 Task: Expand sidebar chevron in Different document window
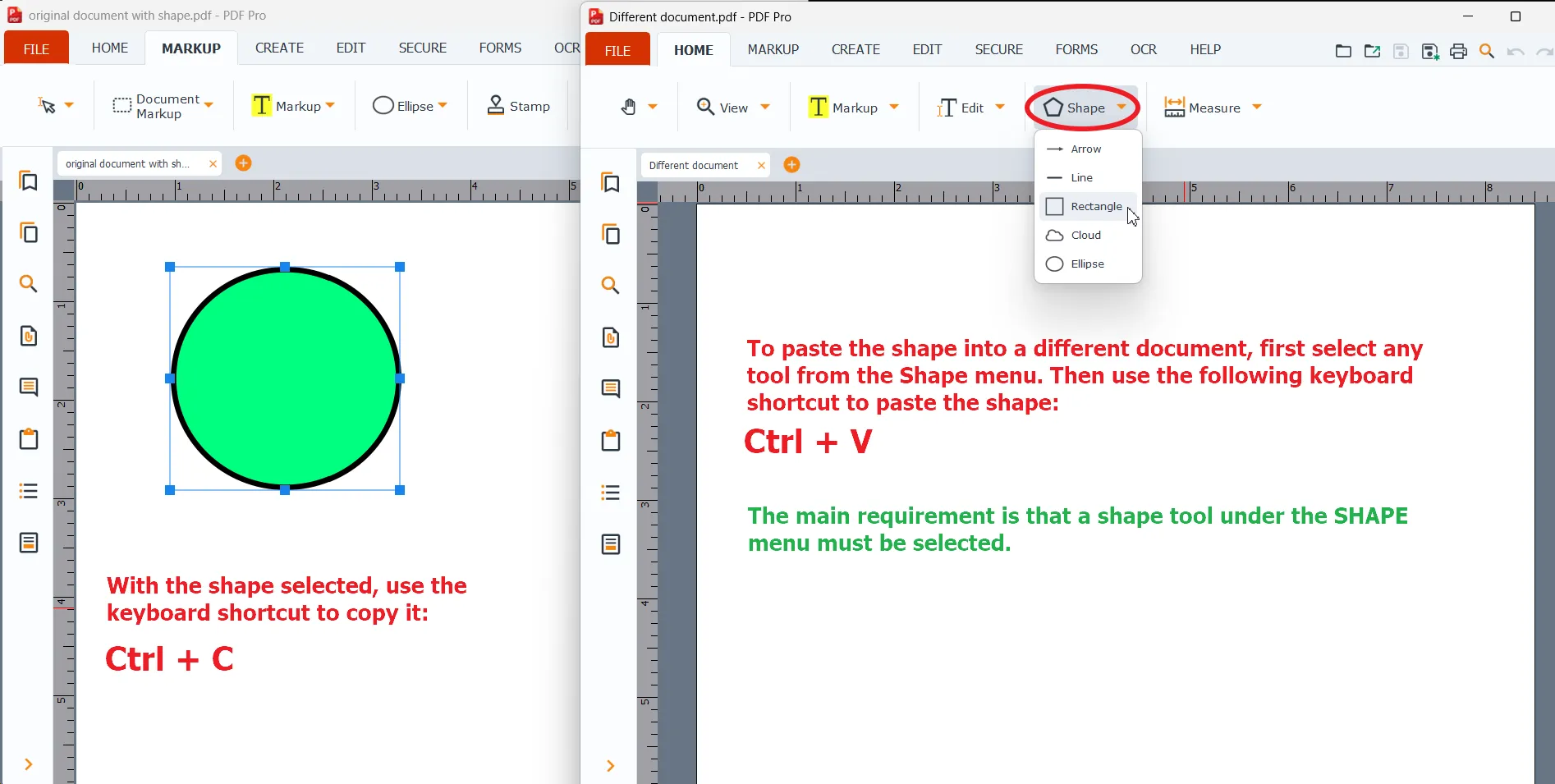tap(611, 766)
